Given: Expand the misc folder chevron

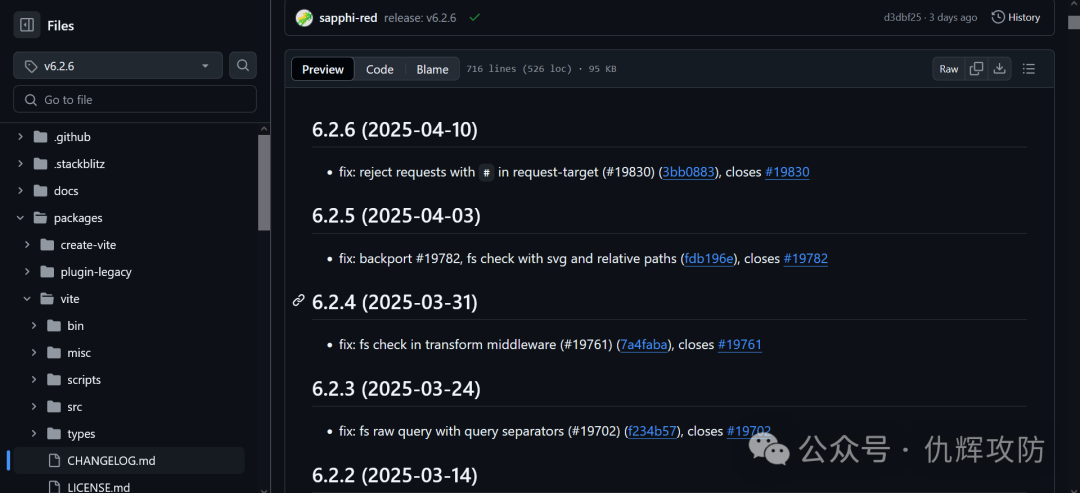Looking at the screenshot, I should (x=34, y=353).
